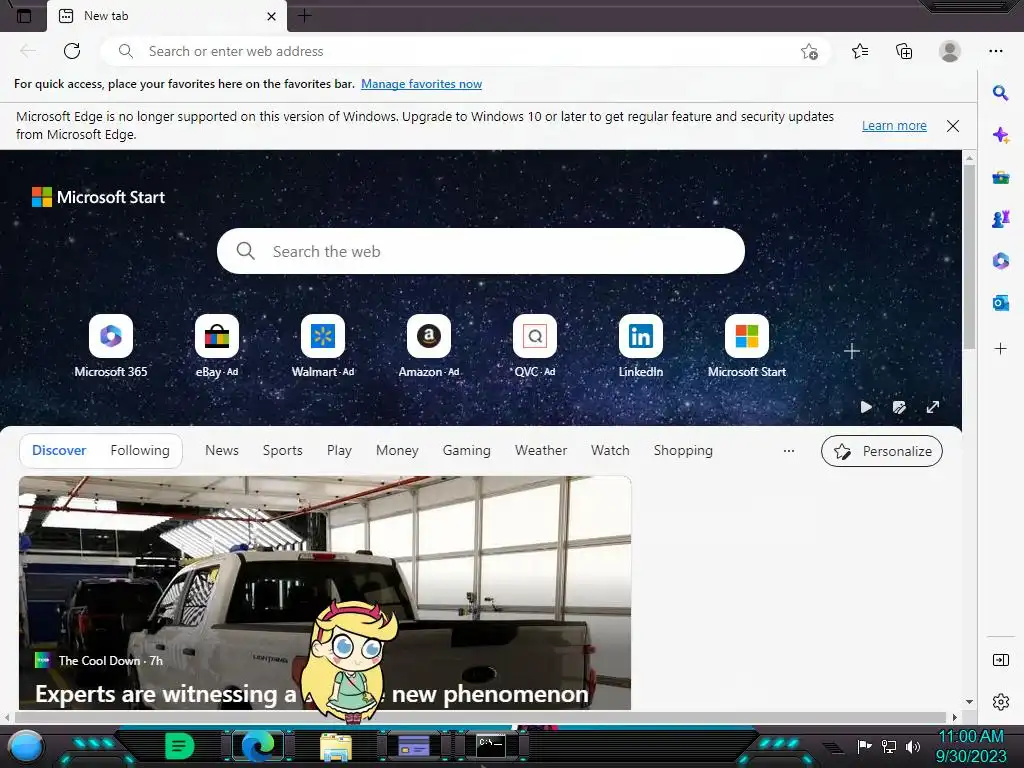Viewport: 1024px width, 768px height.
Task: Open the Favorites list icon
Action: coord(860,51)
